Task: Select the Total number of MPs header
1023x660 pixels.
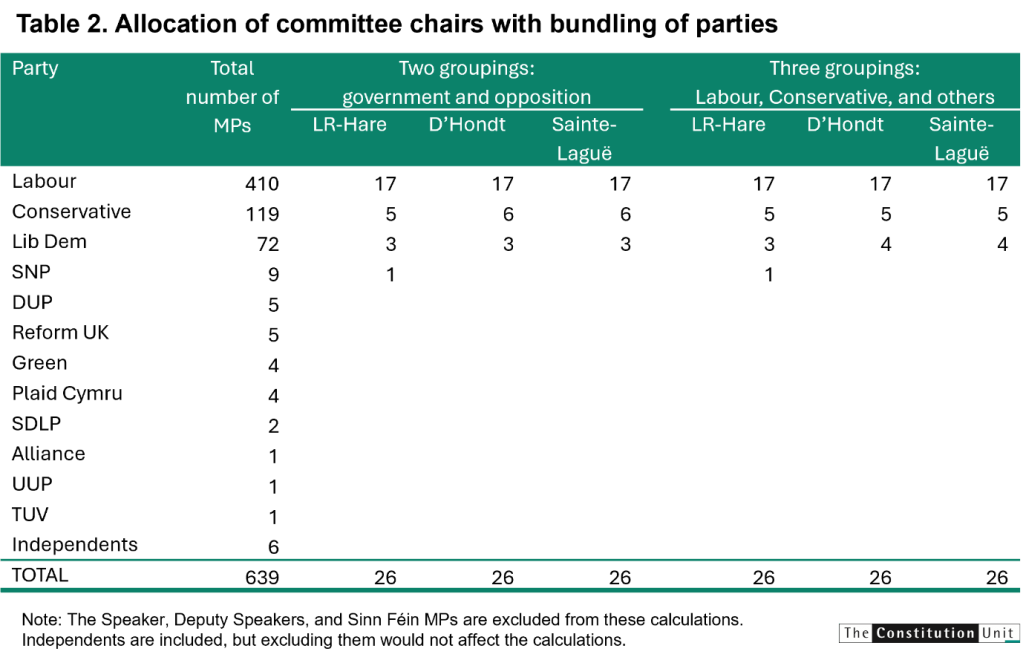Action: click(x=232, y=97)
